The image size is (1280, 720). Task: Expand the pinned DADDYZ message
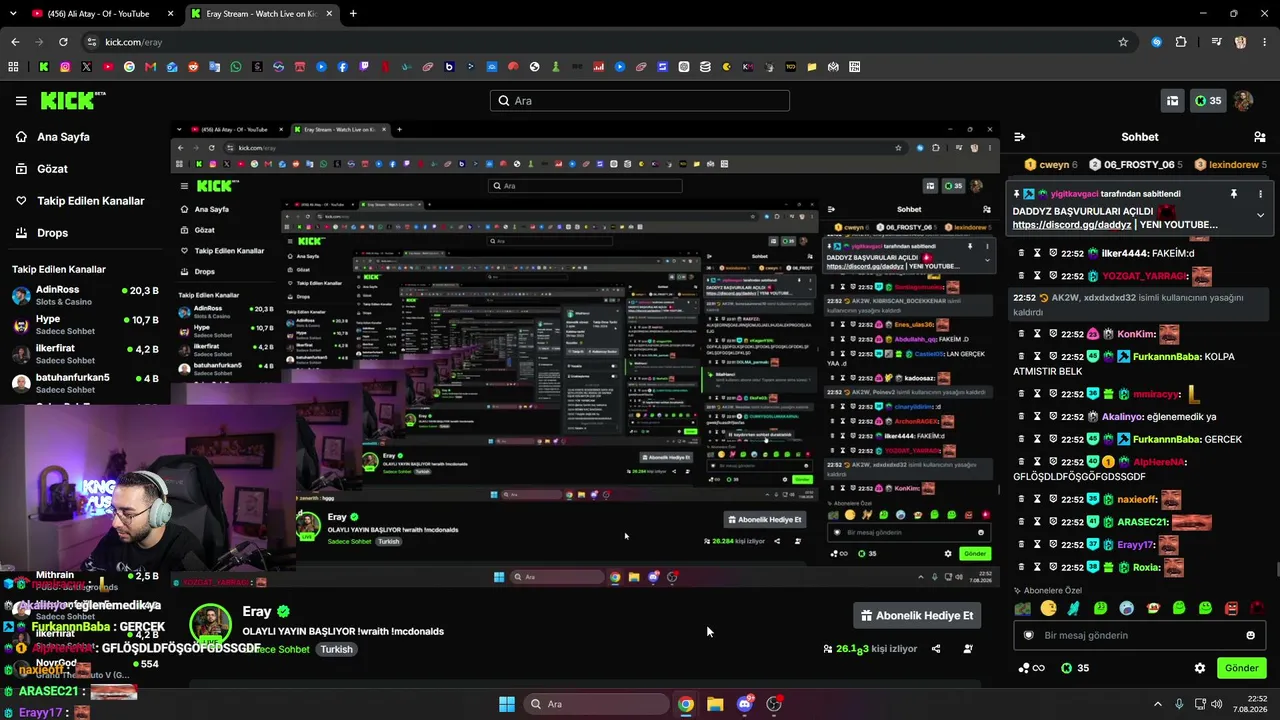[x=1260, y=215]
